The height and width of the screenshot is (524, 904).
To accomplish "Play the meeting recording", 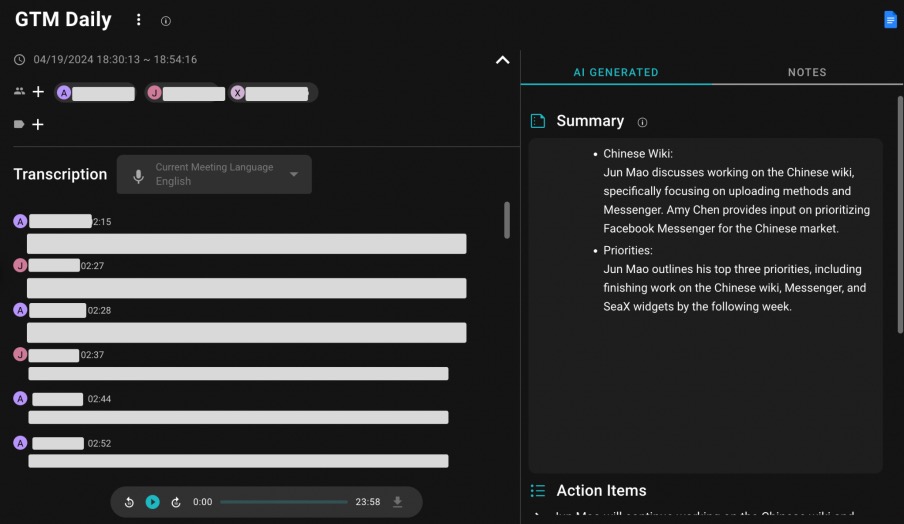I will 152,502.
